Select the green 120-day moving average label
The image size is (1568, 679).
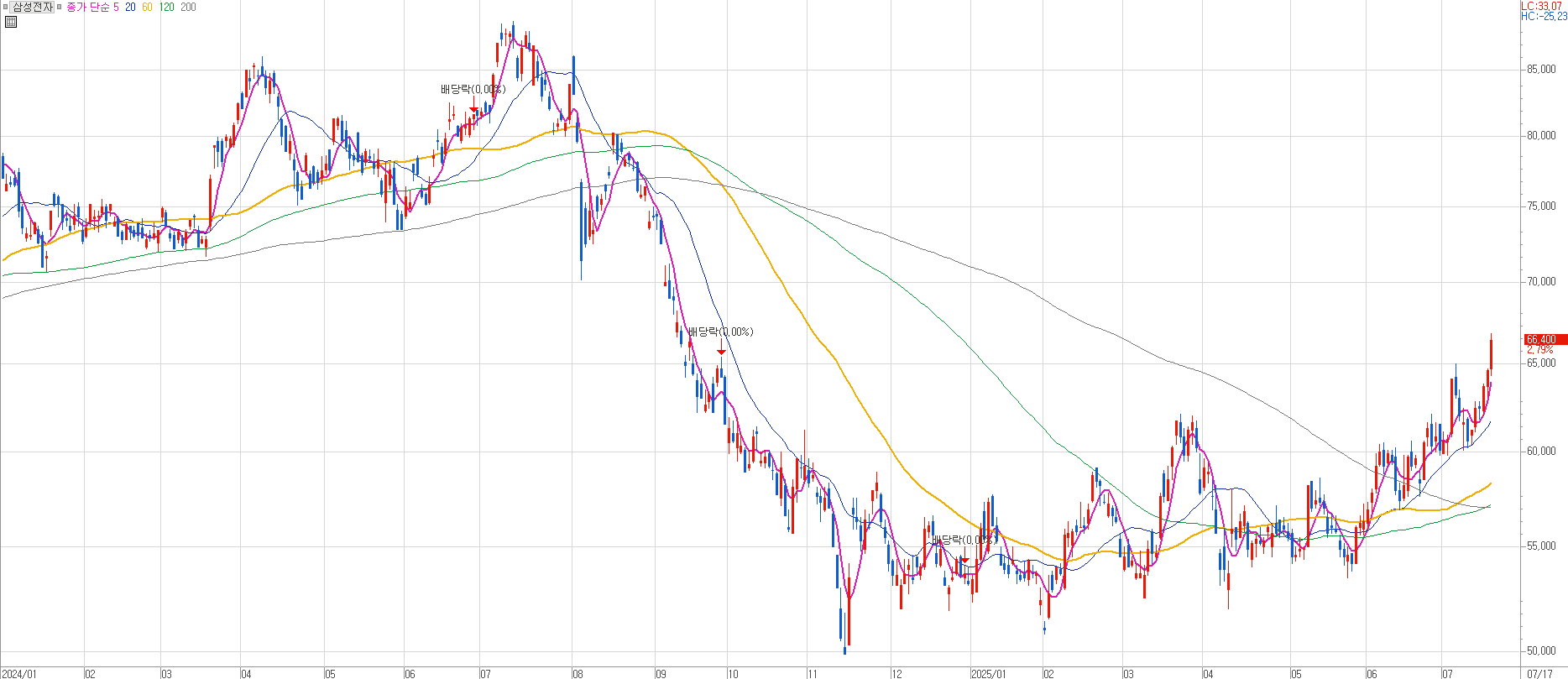[166, 8]
